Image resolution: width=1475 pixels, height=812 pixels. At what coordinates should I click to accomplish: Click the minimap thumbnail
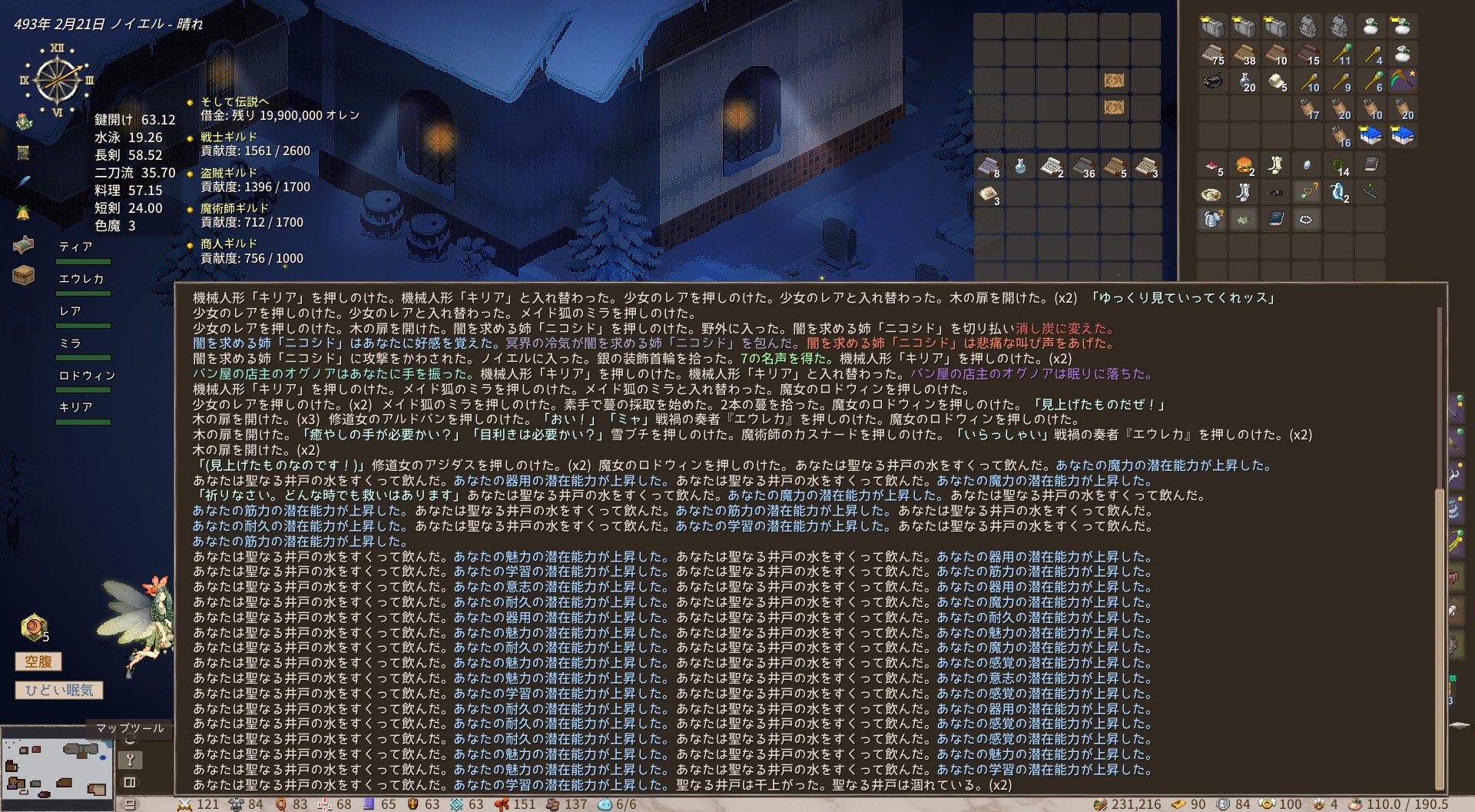pos(56,767)
